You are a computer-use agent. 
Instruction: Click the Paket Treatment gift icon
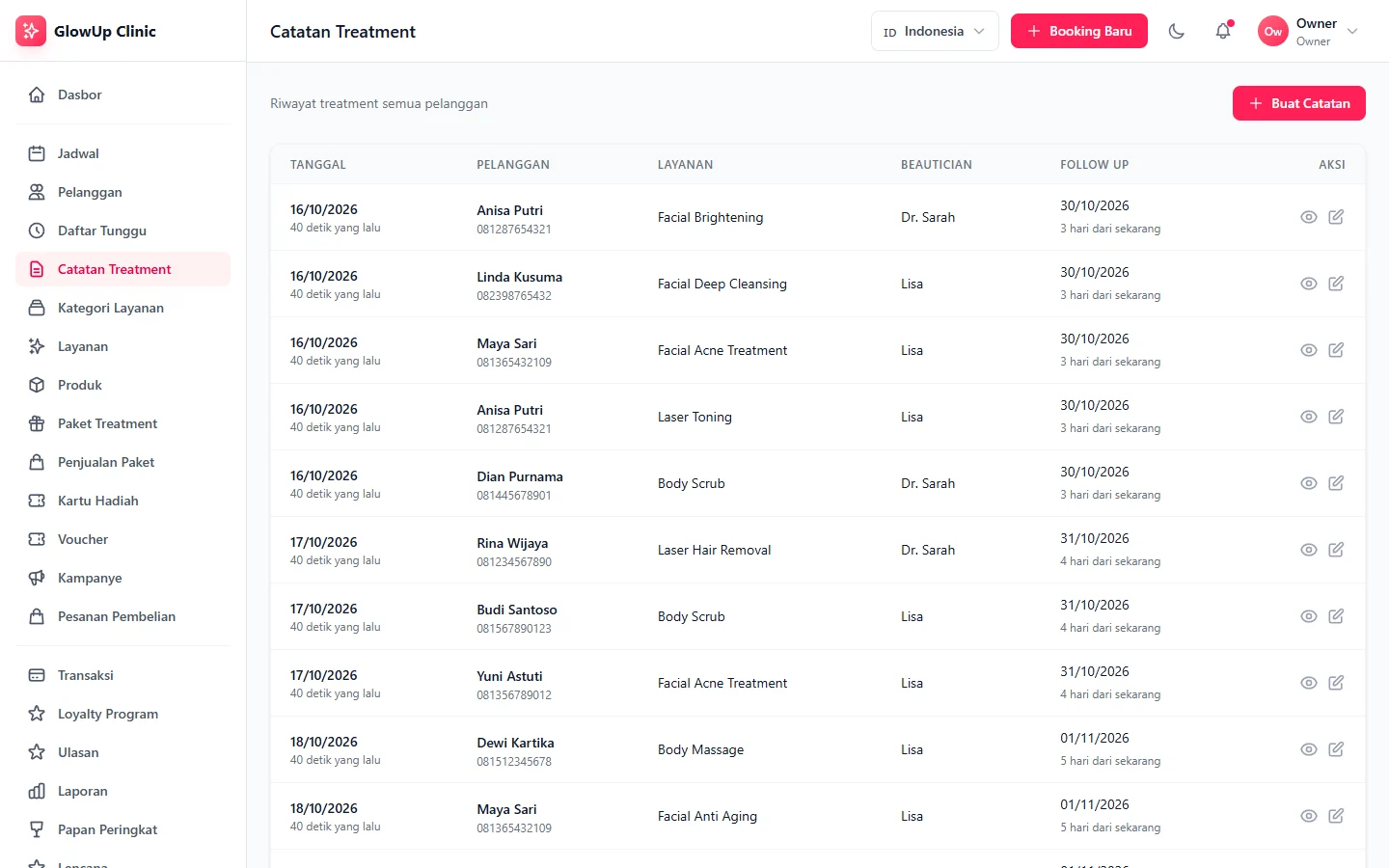37,423
